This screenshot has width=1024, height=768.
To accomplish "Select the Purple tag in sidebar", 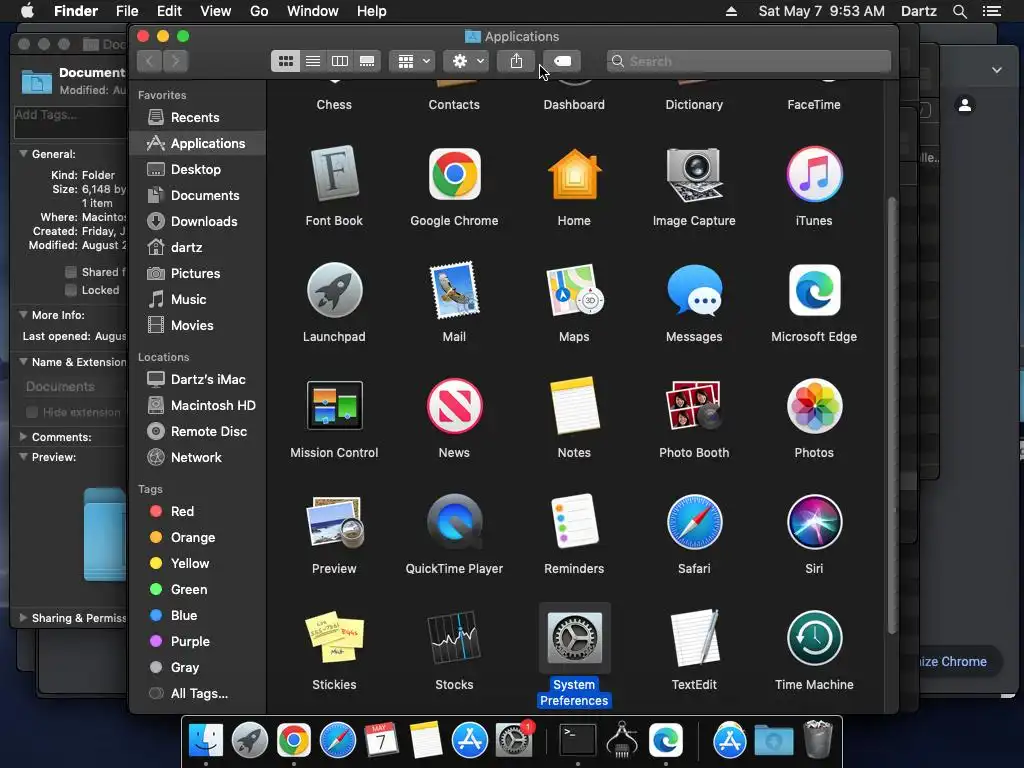I will pos(197,641).
